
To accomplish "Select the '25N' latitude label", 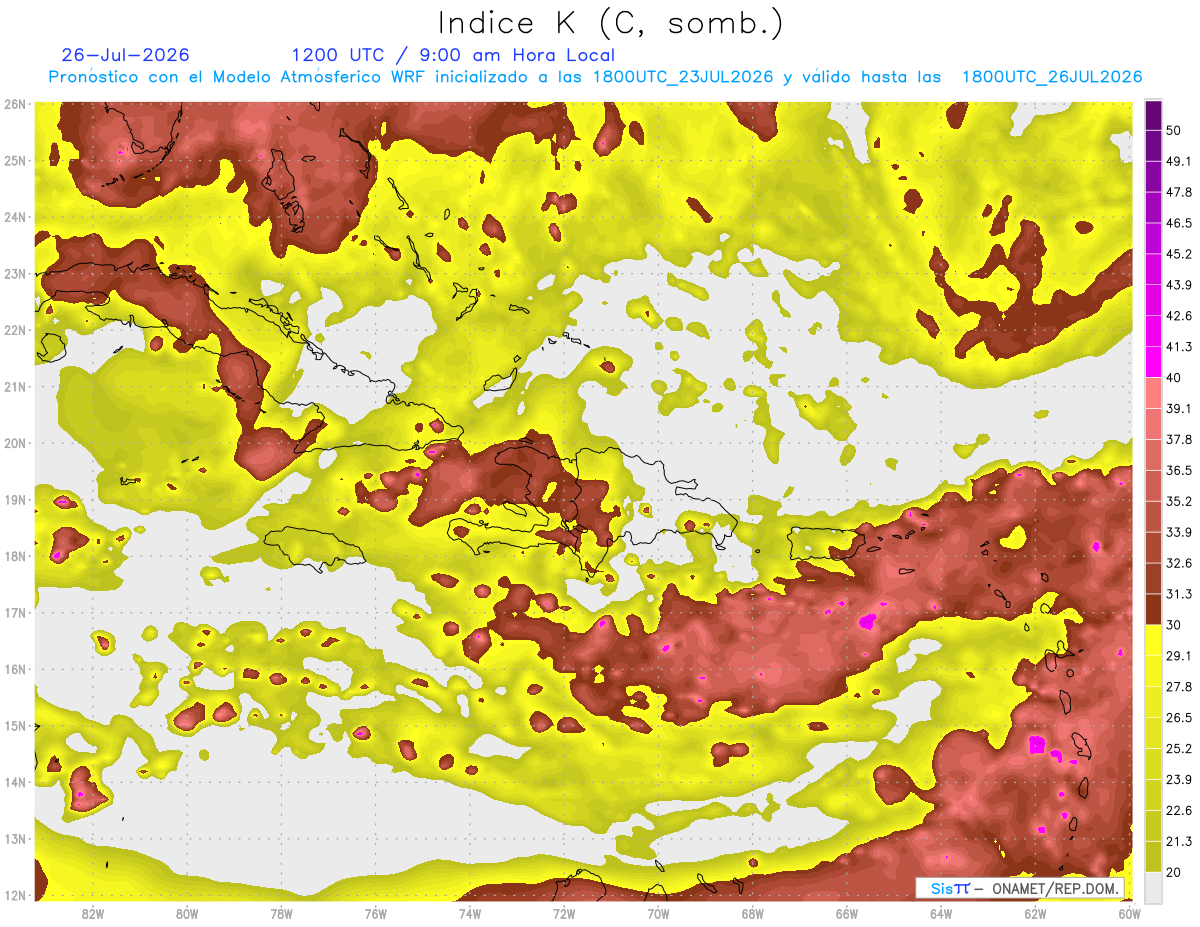I will (14, 160).
